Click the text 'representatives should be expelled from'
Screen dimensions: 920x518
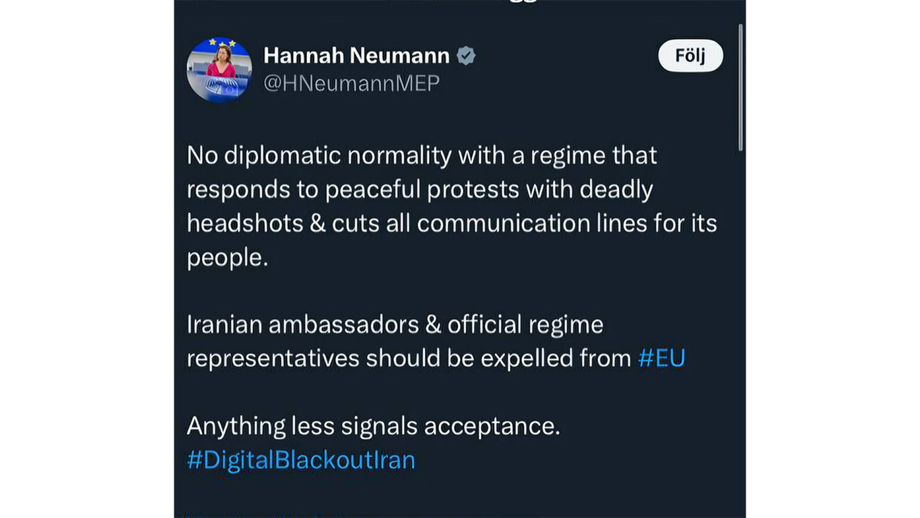[408, 358]
